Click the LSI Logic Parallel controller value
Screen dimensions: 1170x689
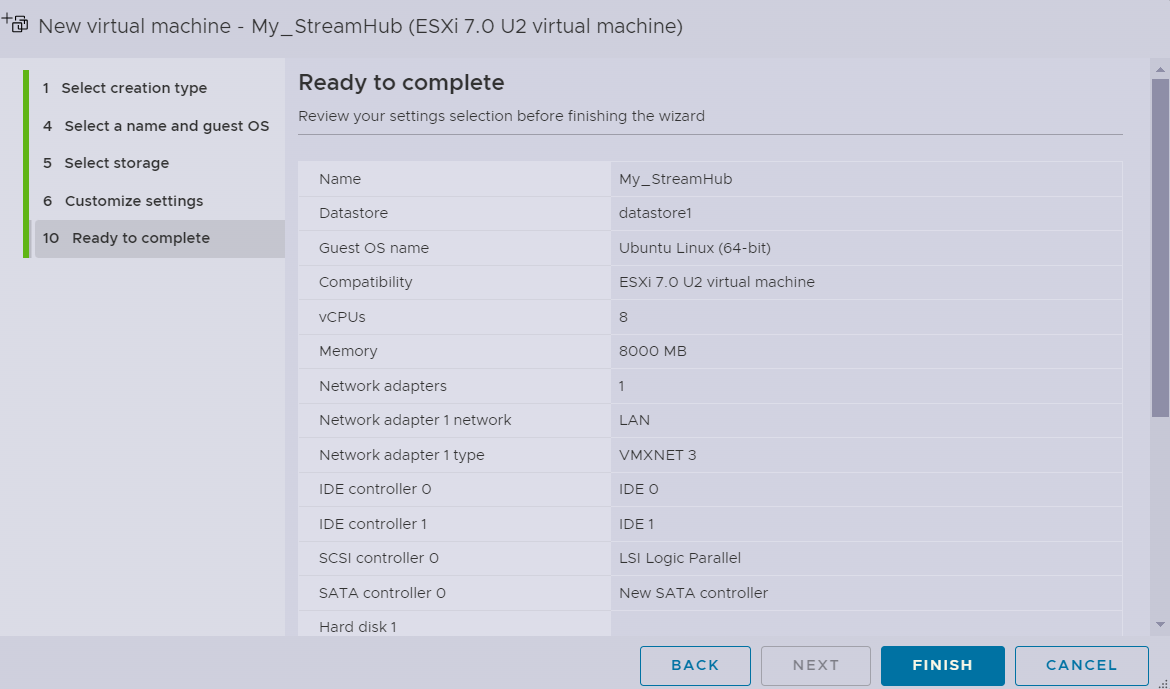(x=680, y=558)
